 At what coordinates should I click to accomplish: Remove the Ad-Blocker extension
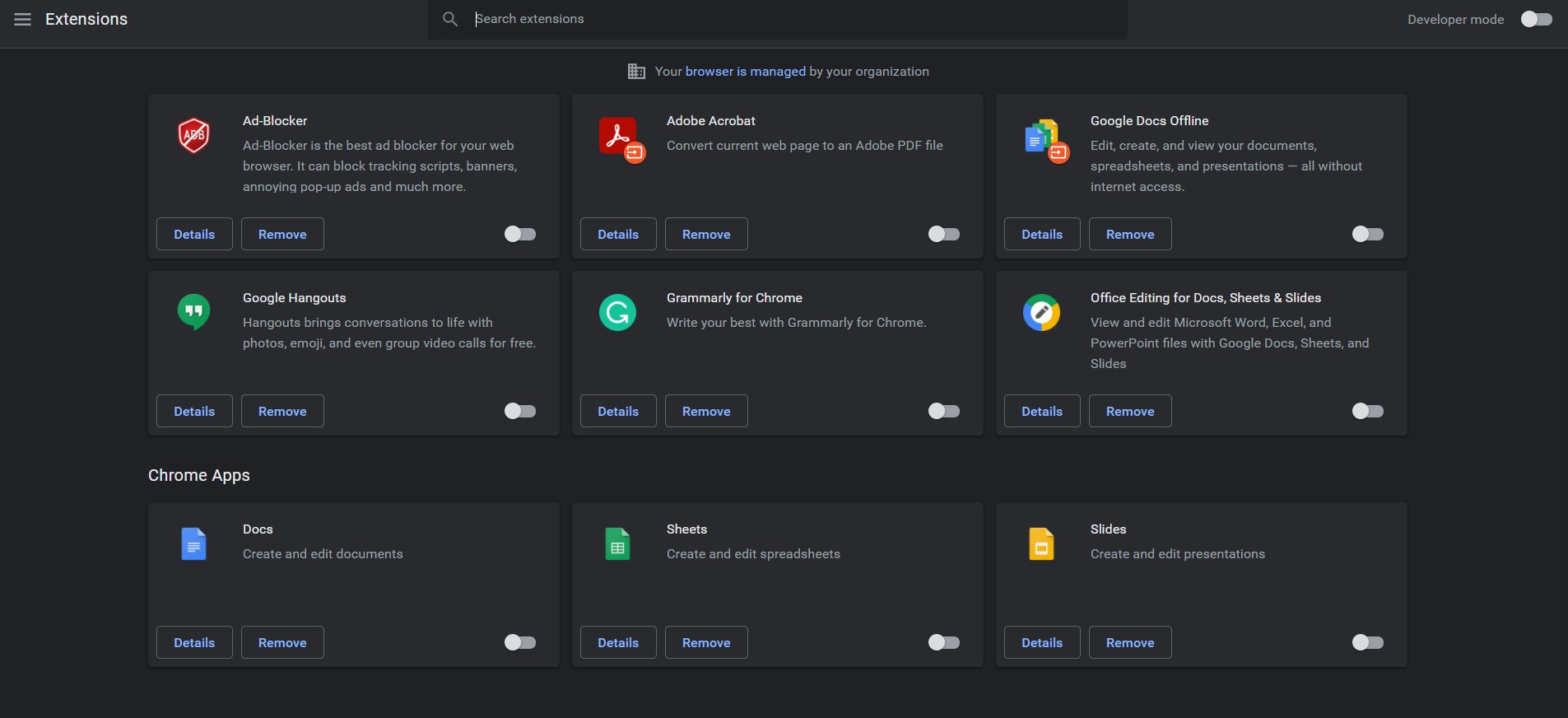[x=282, y=234]
